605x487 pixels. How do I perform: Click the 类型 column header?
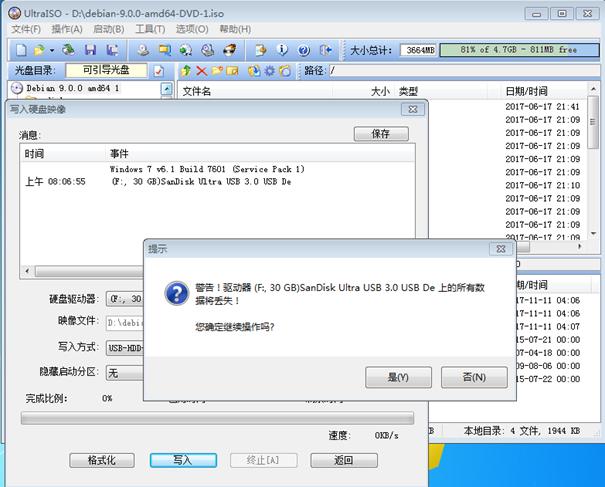click(x=442, y=91)
